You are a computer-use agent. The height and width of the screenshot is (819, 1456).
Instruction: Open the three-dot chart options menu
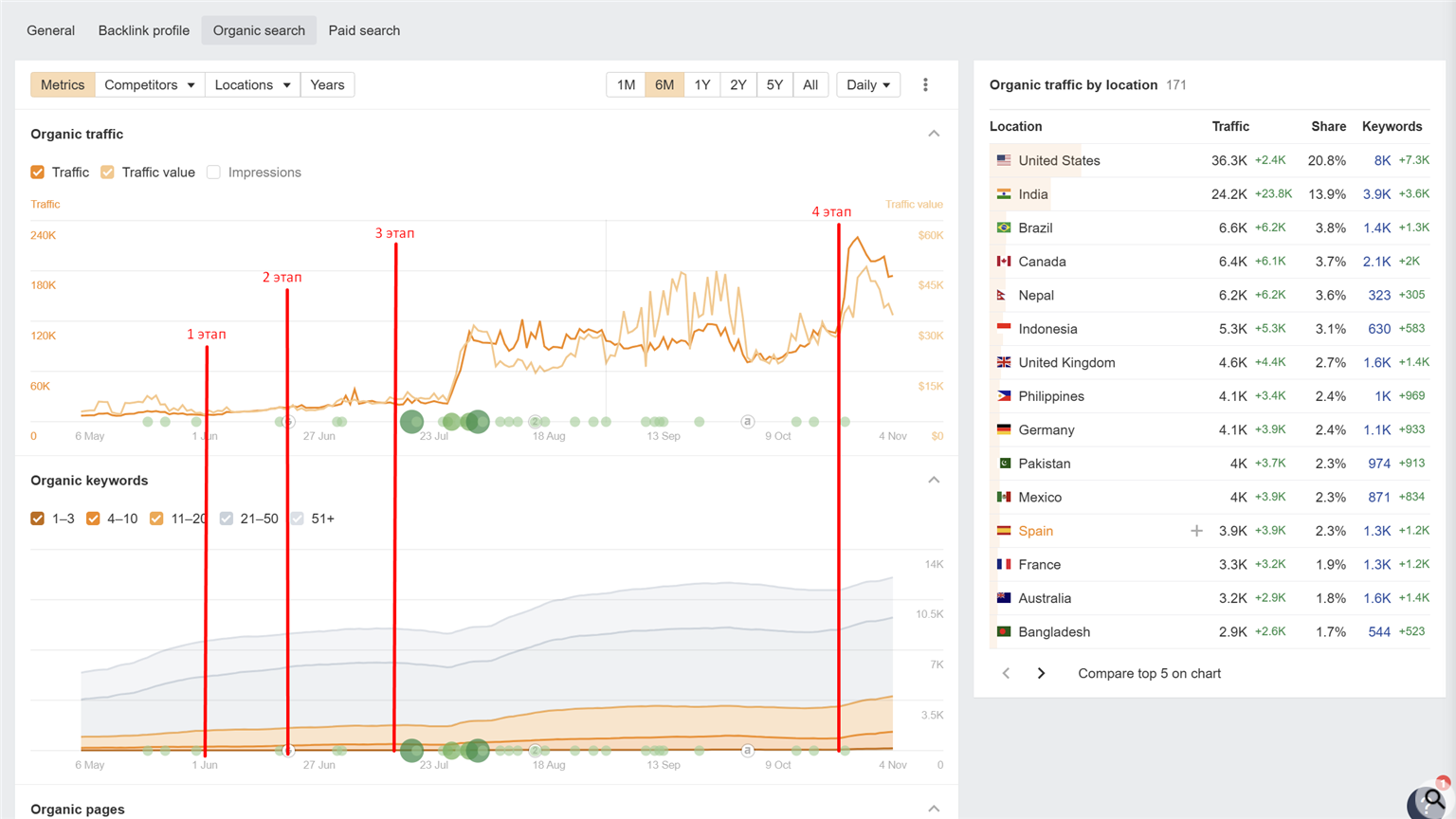[925, 85]
